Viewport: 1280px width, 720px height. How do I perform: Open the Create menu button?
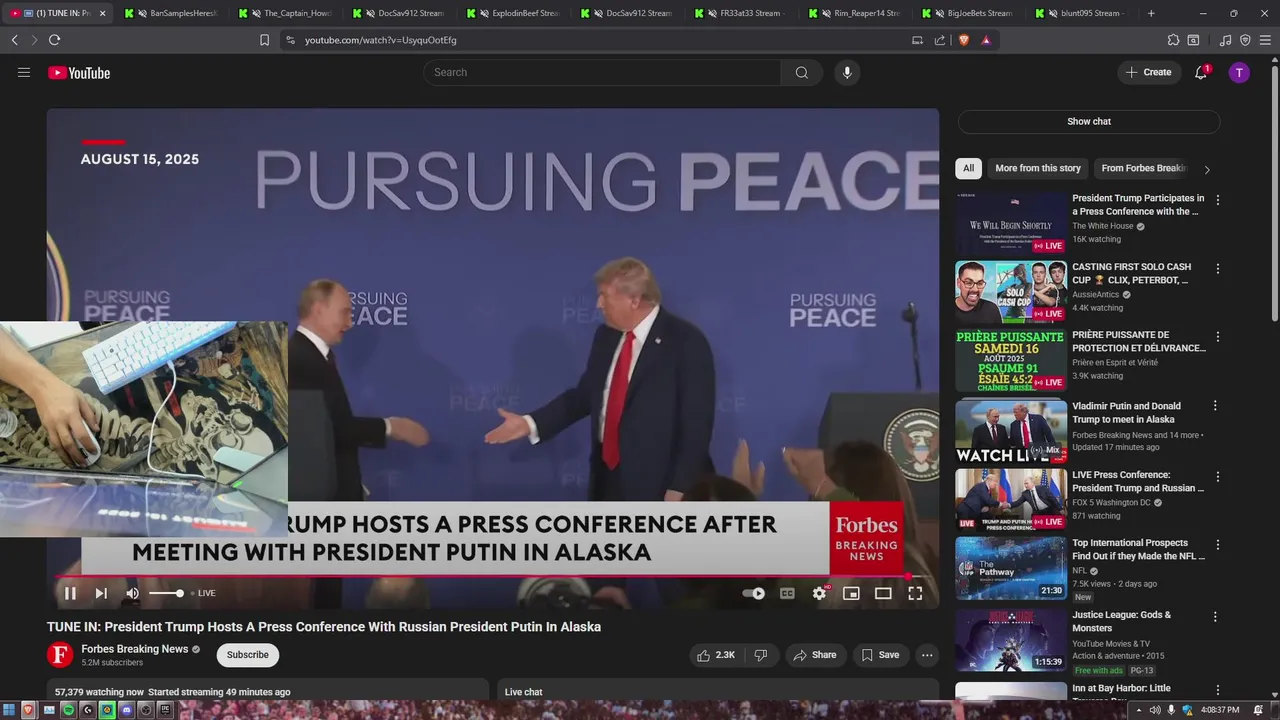1148,72
